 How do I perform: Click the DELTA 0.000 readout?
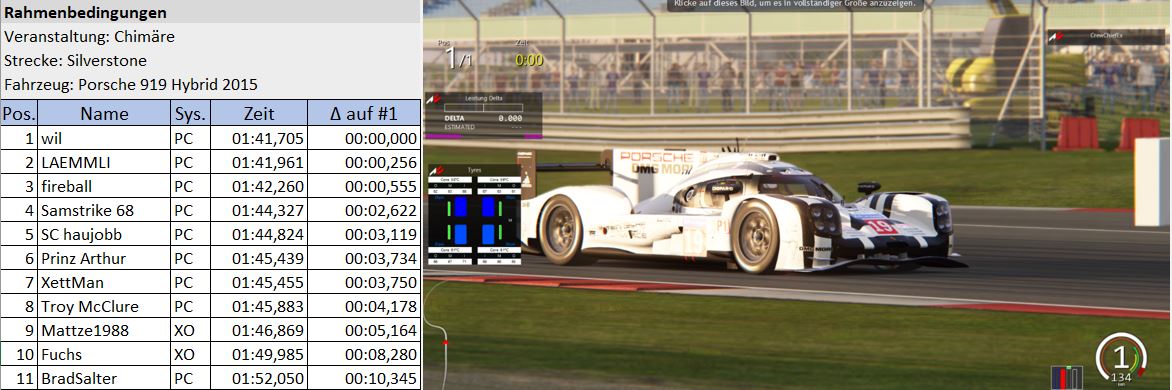pos(484,118)
